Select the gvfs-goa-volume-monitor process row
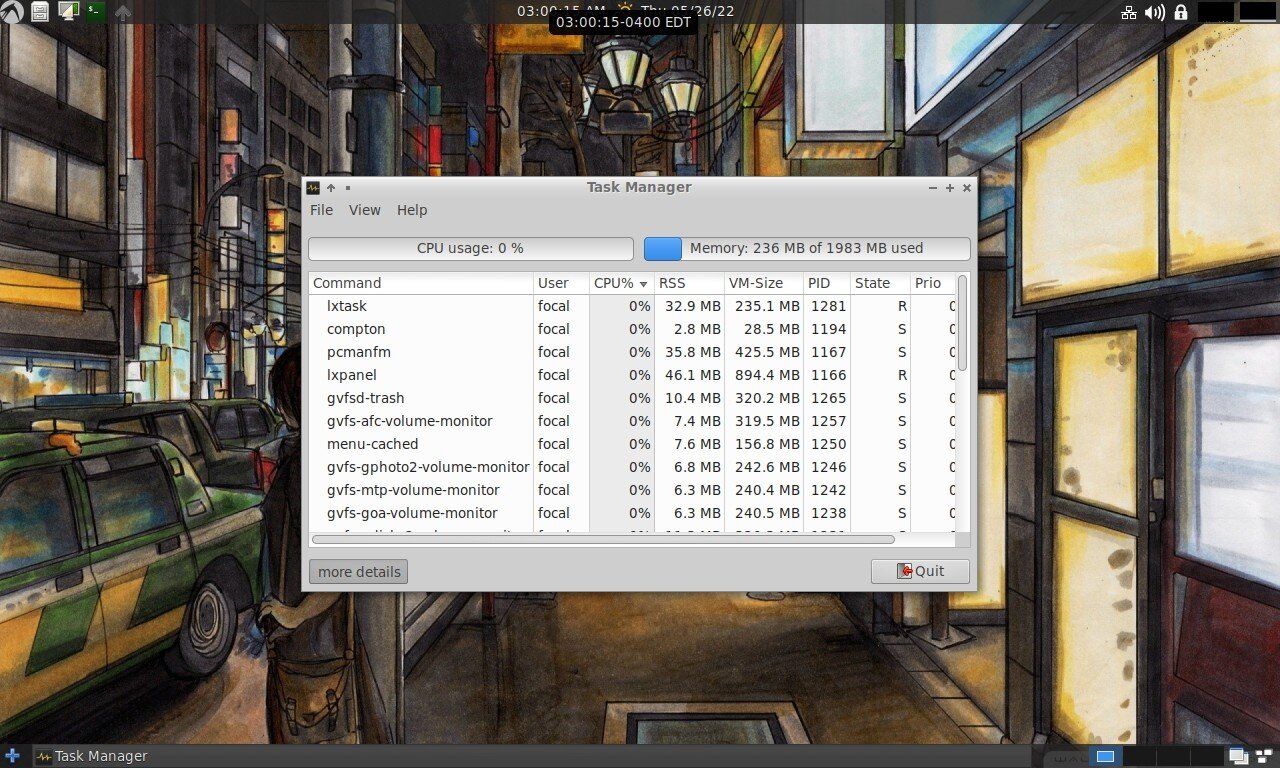The width and height of the screenshot is (1280, 768). 632,513
